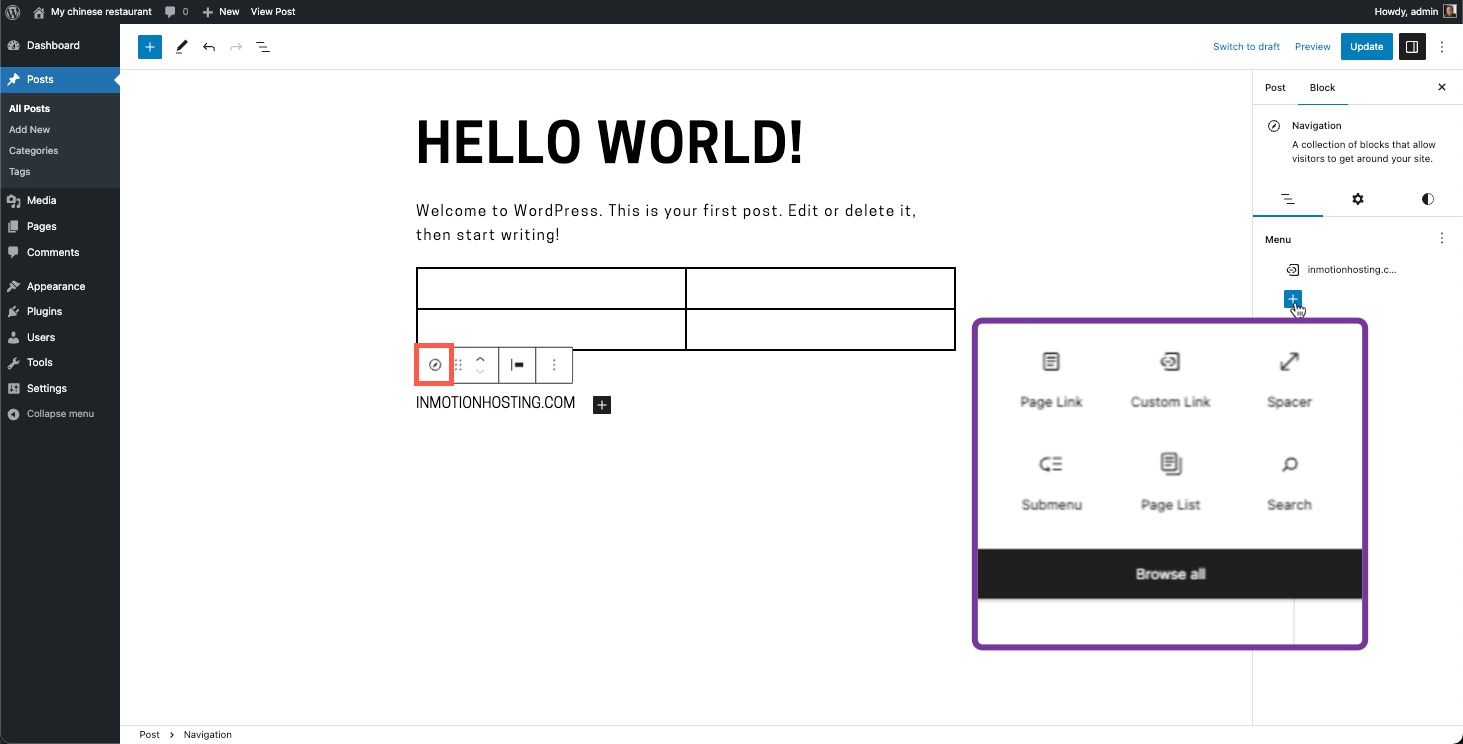This screenshot has height=744, width=1463.
Task: Open the editor Options three-dot menu
Action: click(1442, 47)
